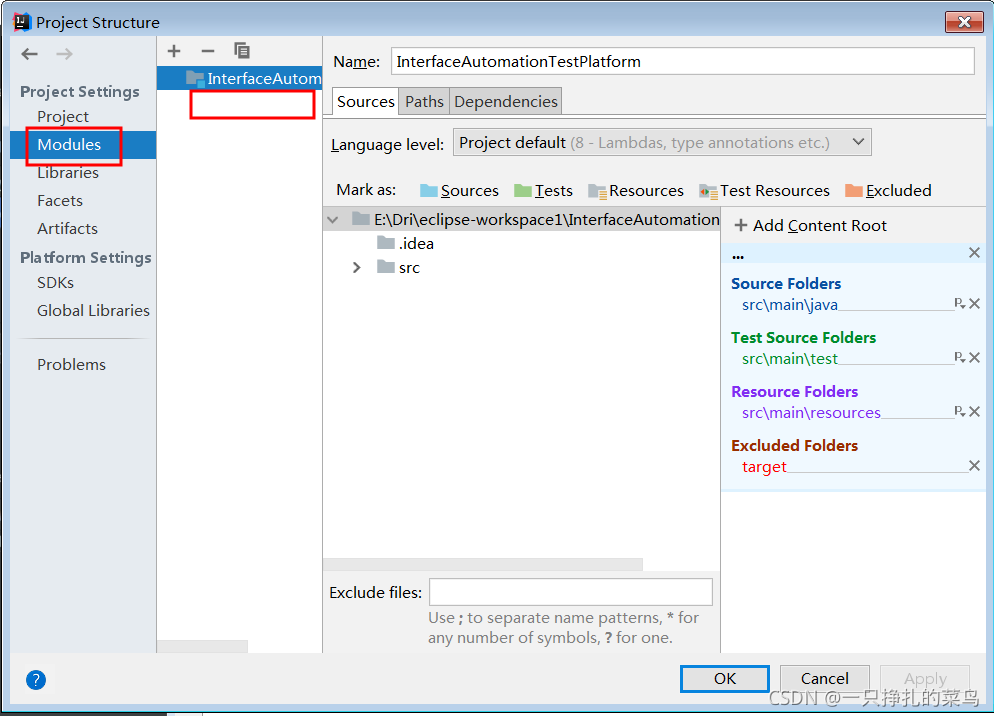
Task: Go back with the left arrow
Action: click(29, 54)
